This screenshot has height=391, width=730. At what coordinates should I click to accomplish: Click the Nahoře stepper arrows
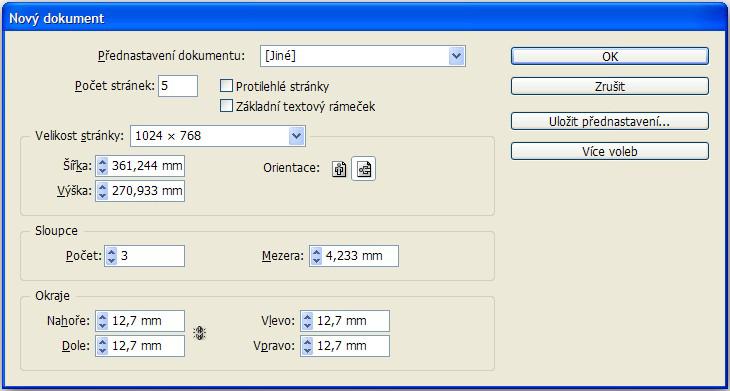pyautogui.click(x=102, y=321)
